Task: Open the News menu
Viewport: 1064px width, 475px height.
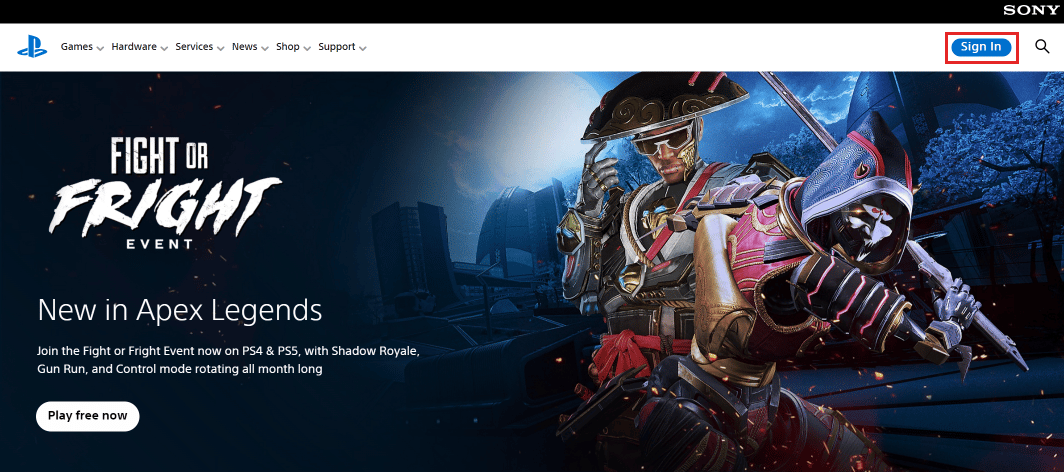Action: (244, 47)
